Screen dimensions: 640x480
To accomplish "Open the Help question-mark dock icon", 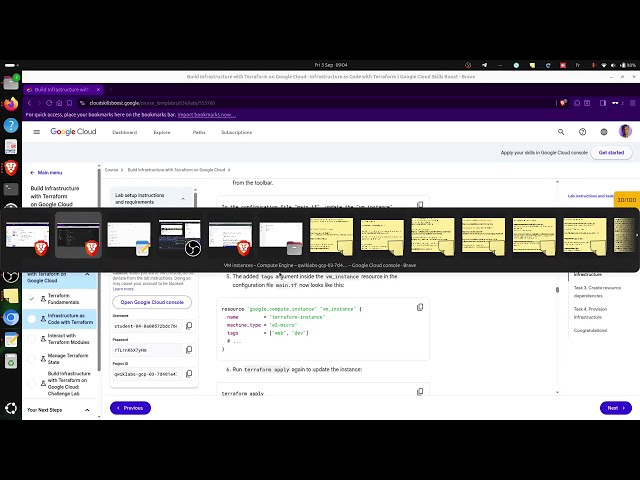I will click(11, 125).
